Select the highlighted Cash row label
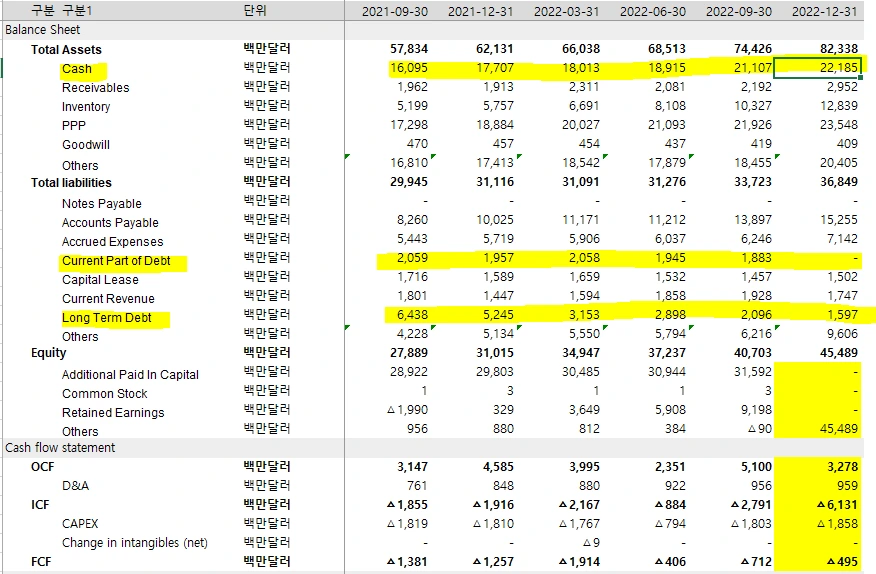 [77, 69]
